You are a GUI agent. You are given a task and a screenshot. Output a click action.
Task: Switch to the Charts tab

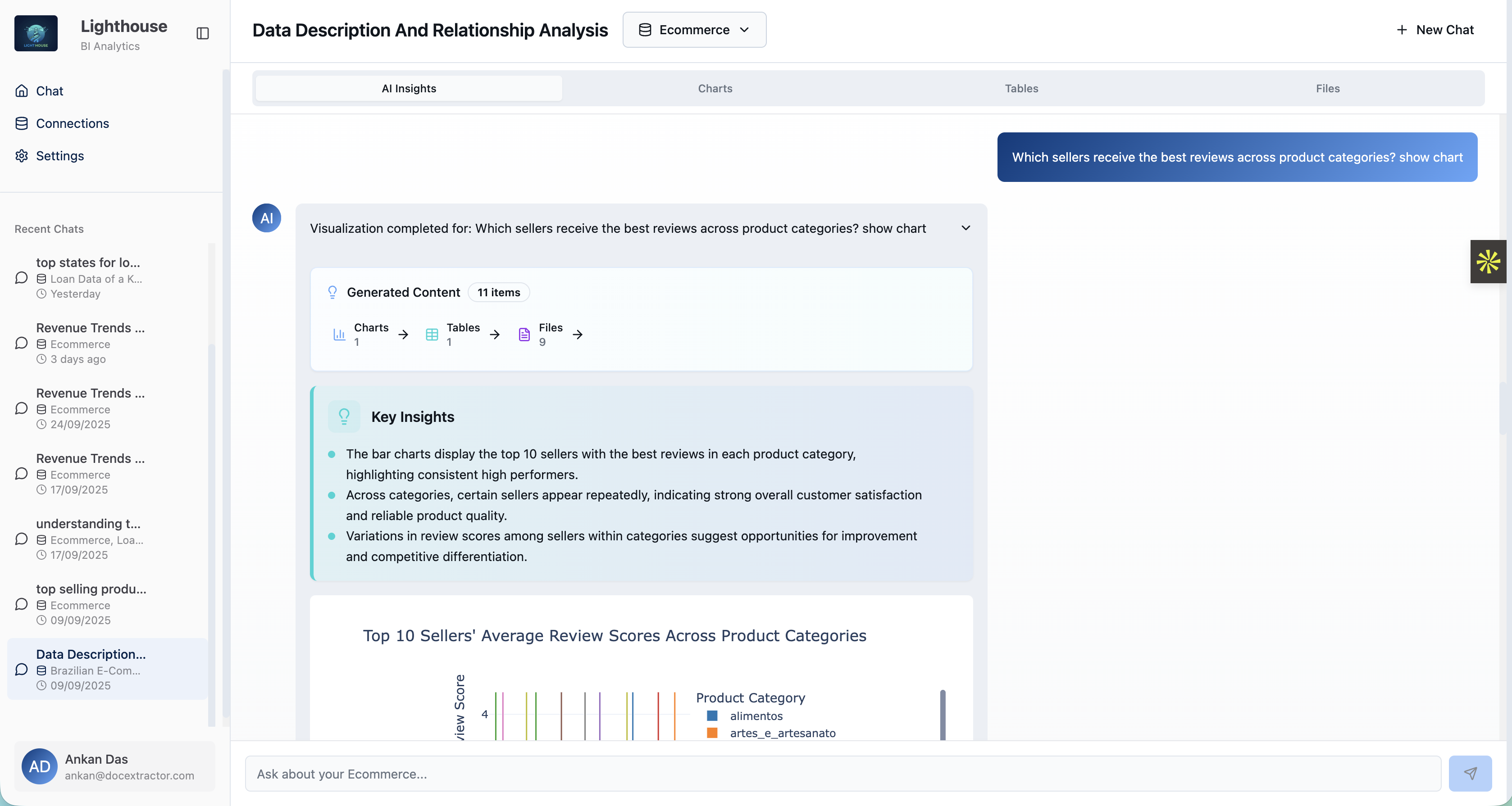(x=715, y=89)
